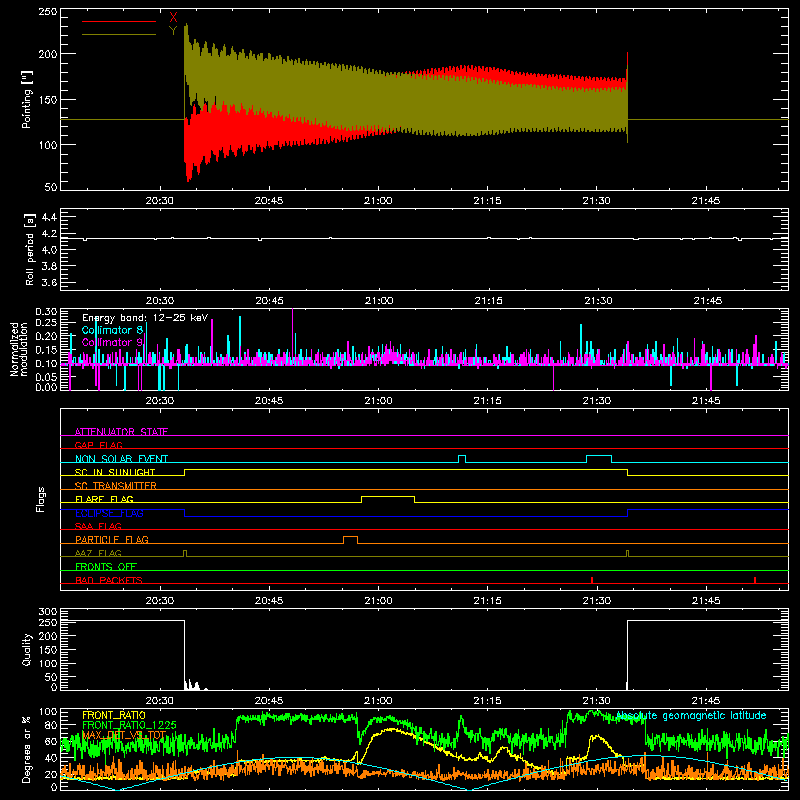Click 20:45 under the Pointing plot

(269, 201)
